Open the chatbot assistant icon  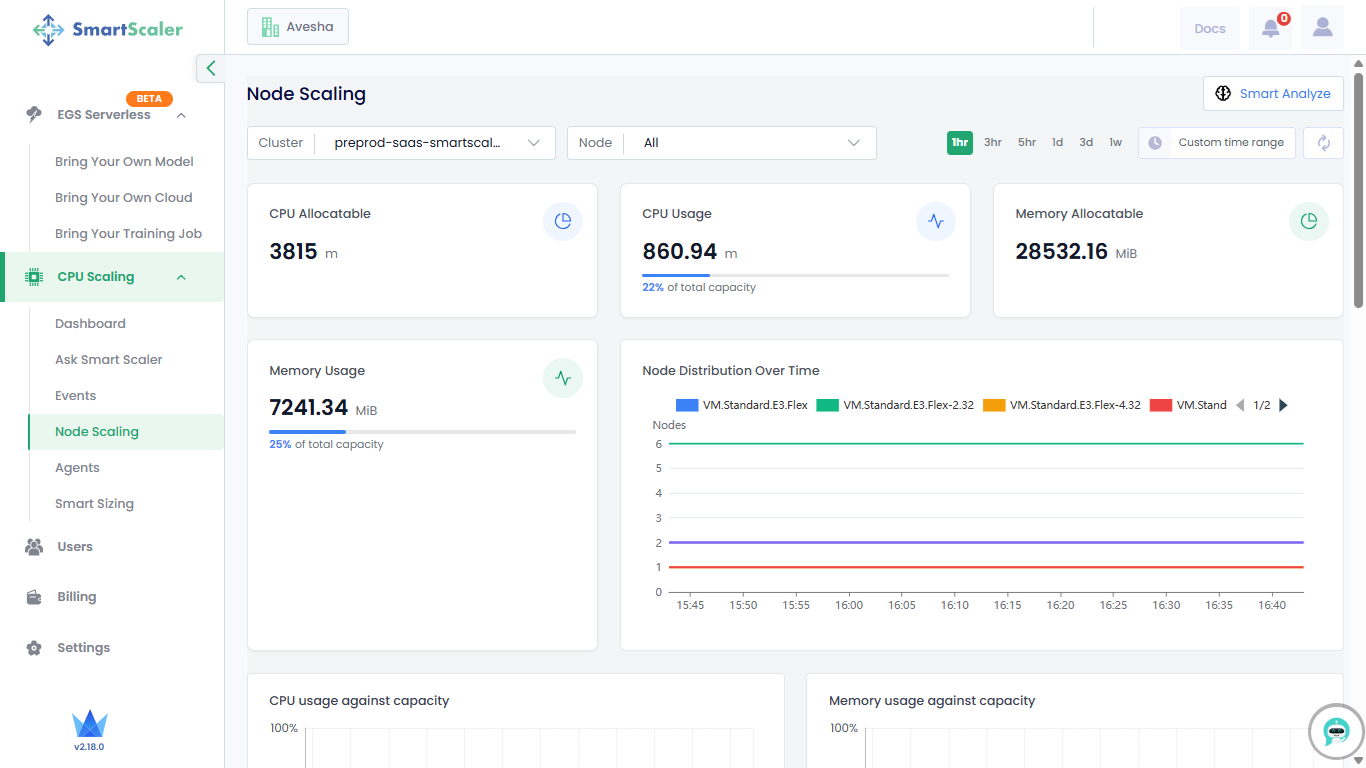coord(1336,732)
